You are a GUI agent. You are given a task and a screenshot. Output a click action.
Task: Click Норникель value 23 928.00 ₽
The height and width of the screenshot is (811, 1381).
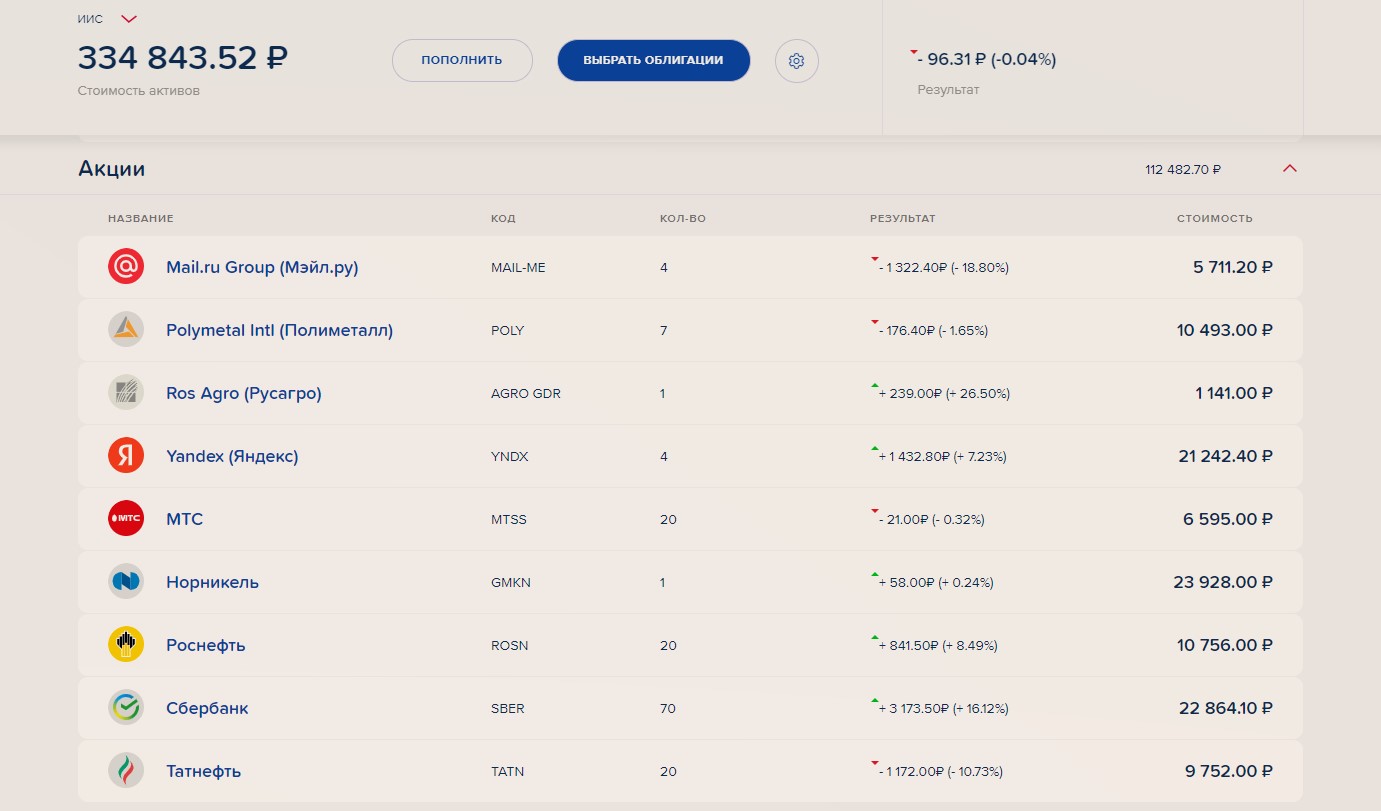coord(1223,583)
